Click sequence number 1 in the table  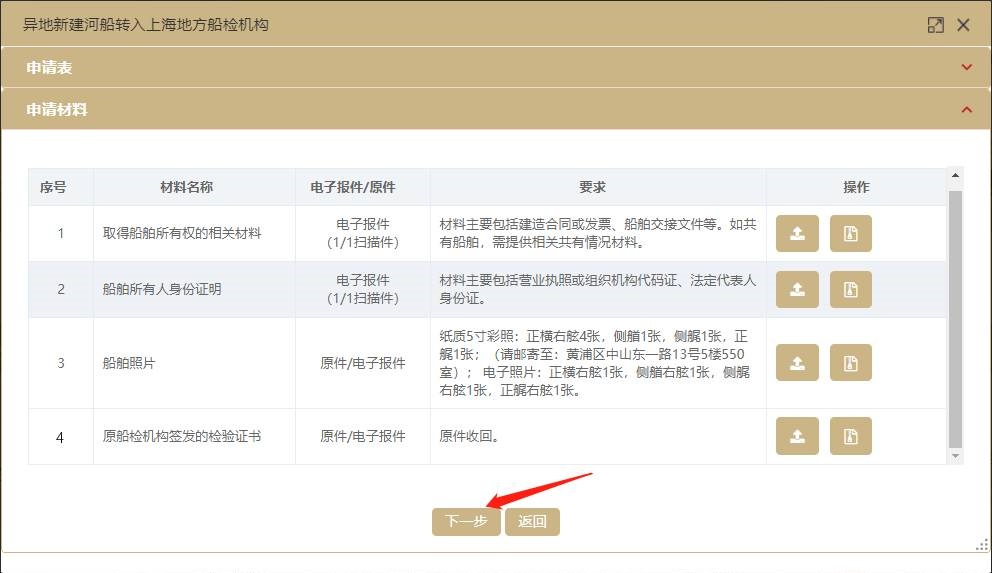[x=61, y=233]
